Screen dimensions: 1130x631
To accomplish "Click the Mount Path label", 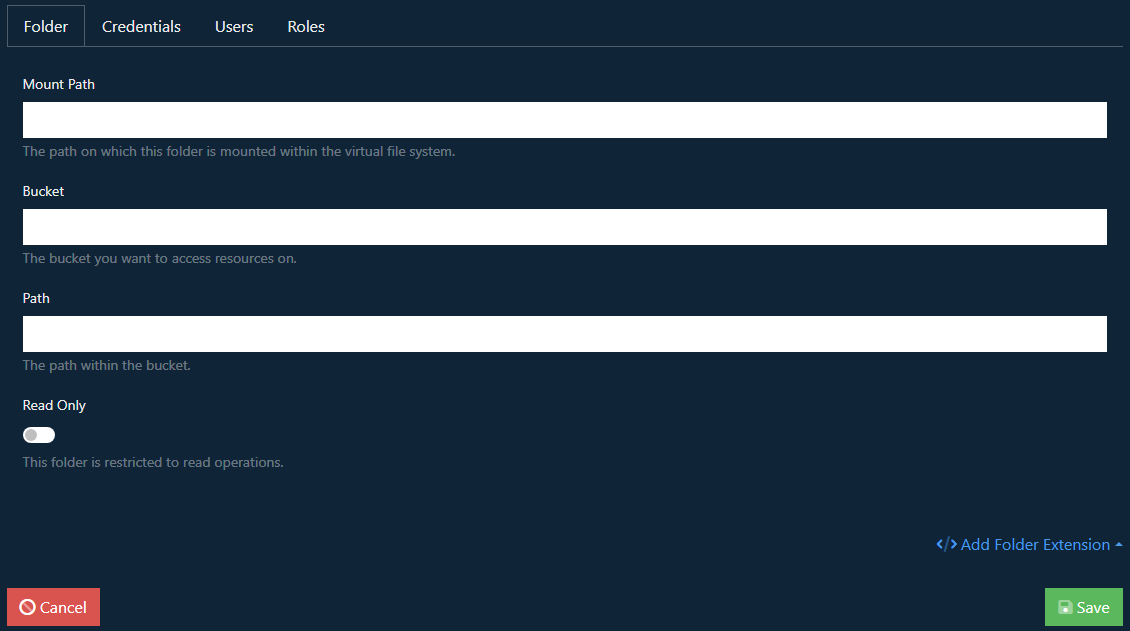I will pyautogui.click(x=58, y=84).
